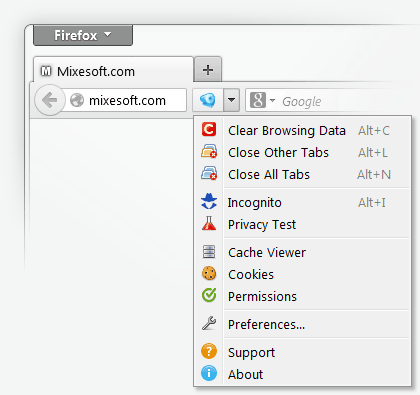Click the back arrow navigation button
Viewport: 420px width, 395px height.
tap(50, 100)
